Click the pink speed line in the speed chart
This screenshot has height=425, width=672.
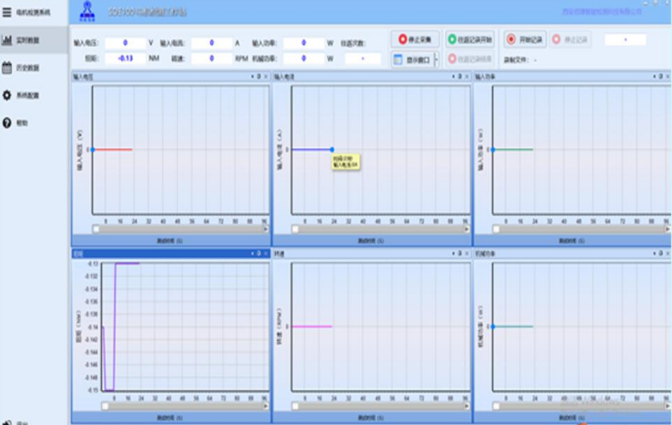312,326
